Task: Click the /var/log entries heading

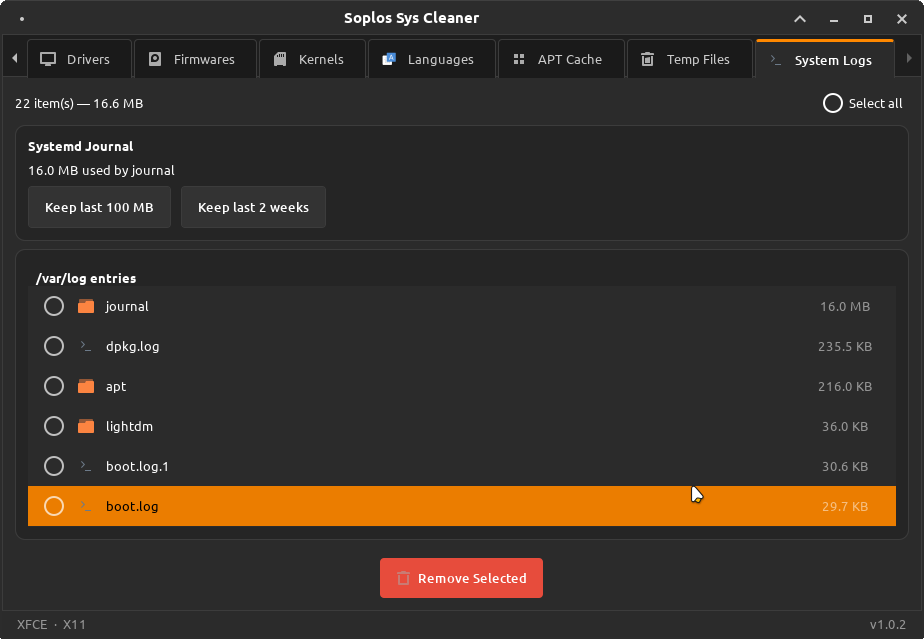Action: pyautogui.click(x=86, y=278)
